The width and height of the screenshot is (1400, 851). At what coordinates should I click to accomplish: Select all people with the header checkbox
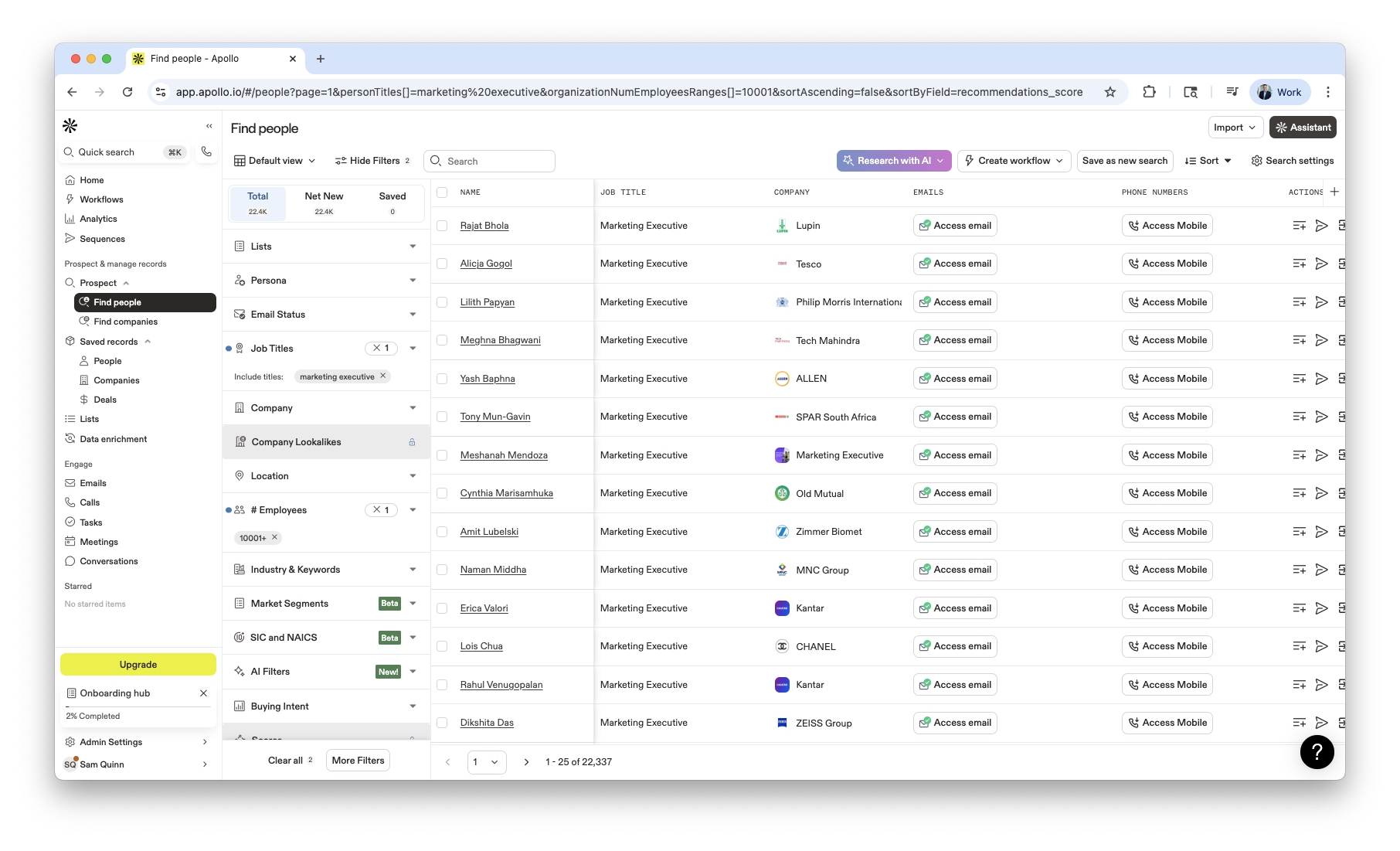tap(442, 192)
